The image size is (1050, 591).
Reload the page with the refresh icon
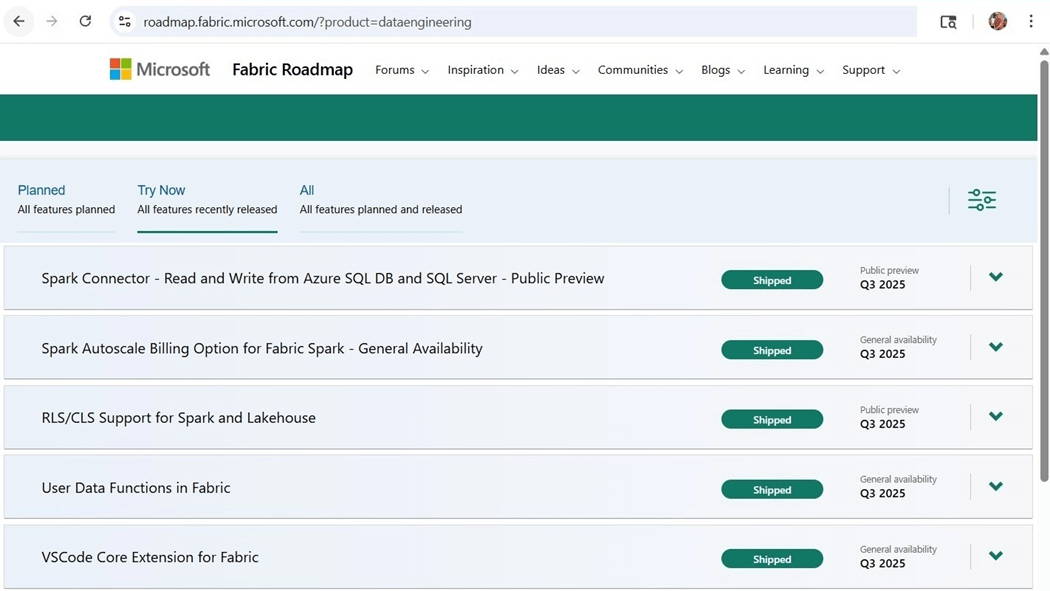[85, 21]
